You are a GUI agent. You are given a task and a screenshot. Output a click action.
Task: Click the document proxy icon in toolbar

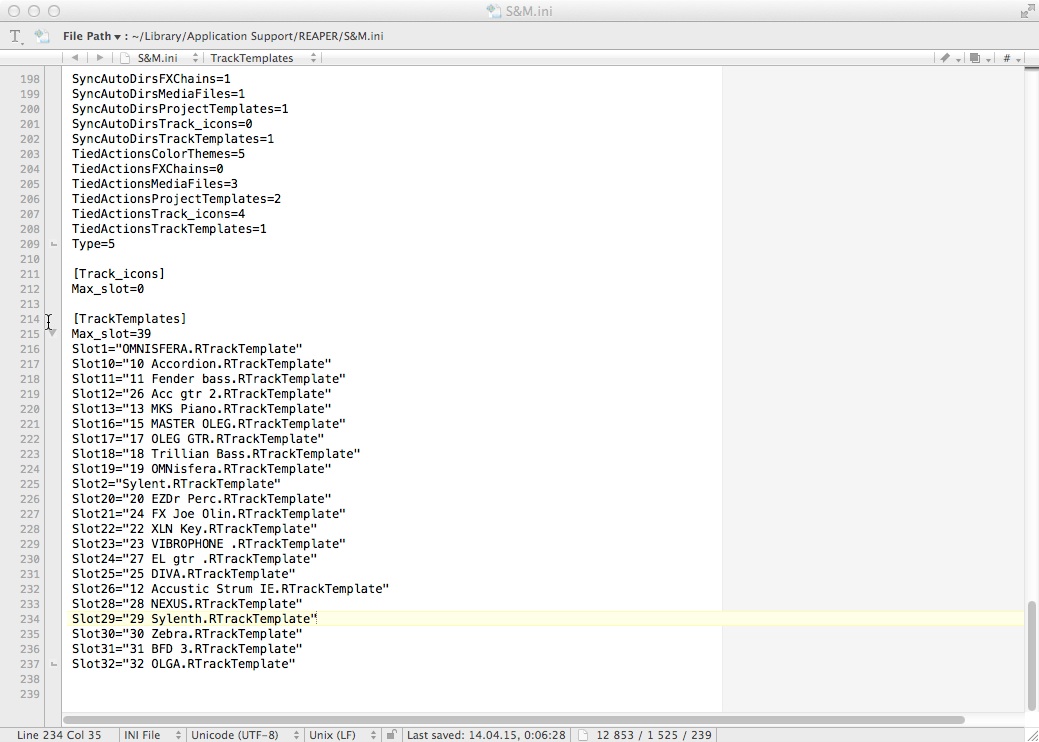pos(42,36)
